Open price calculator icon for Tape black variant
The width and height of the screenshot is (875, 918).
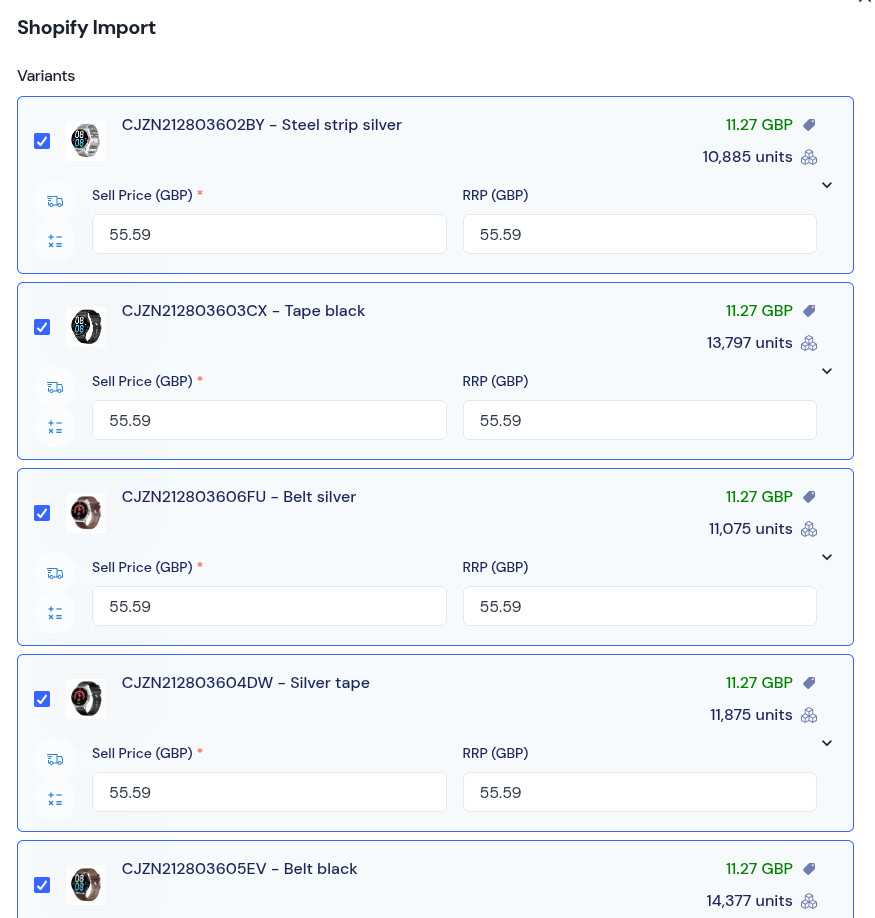(x=55, y=427)
